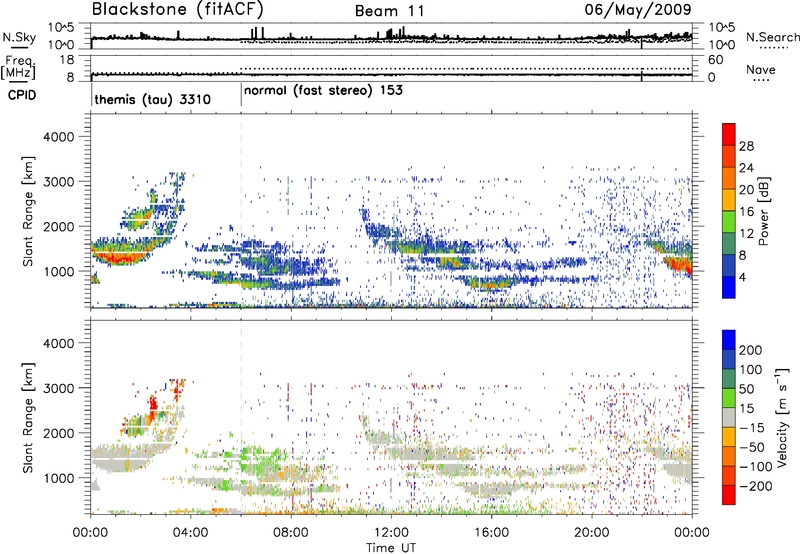Viewport: 800px width, 554px height.
Task: Click the "Nave" legend label
Action: click(761, 69)
